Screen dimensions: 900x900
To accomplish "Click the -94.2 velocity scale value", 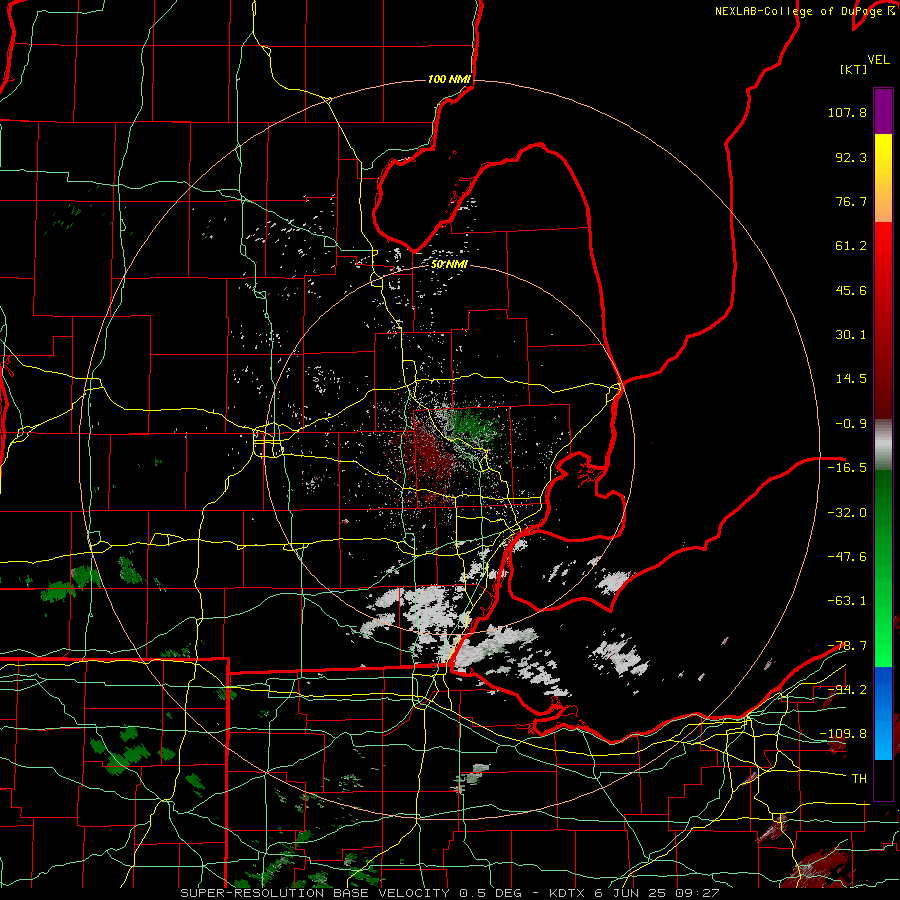I will pos(847,689).
